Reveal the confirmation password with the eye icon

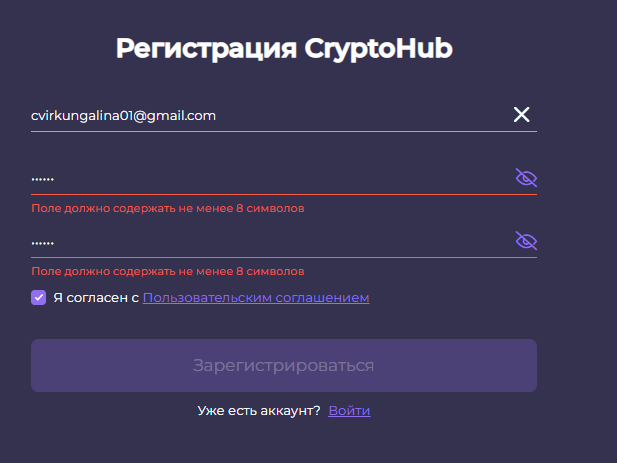coord(526,241)
